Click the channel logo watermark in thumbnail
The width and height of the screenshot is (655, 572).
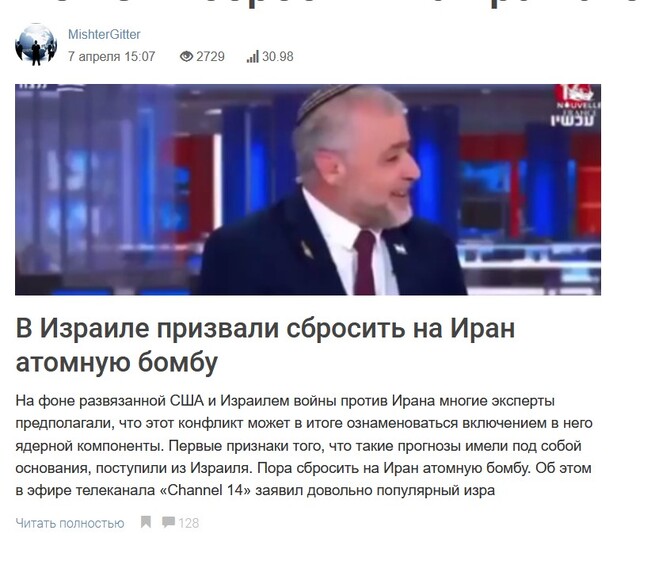(577, 98)
